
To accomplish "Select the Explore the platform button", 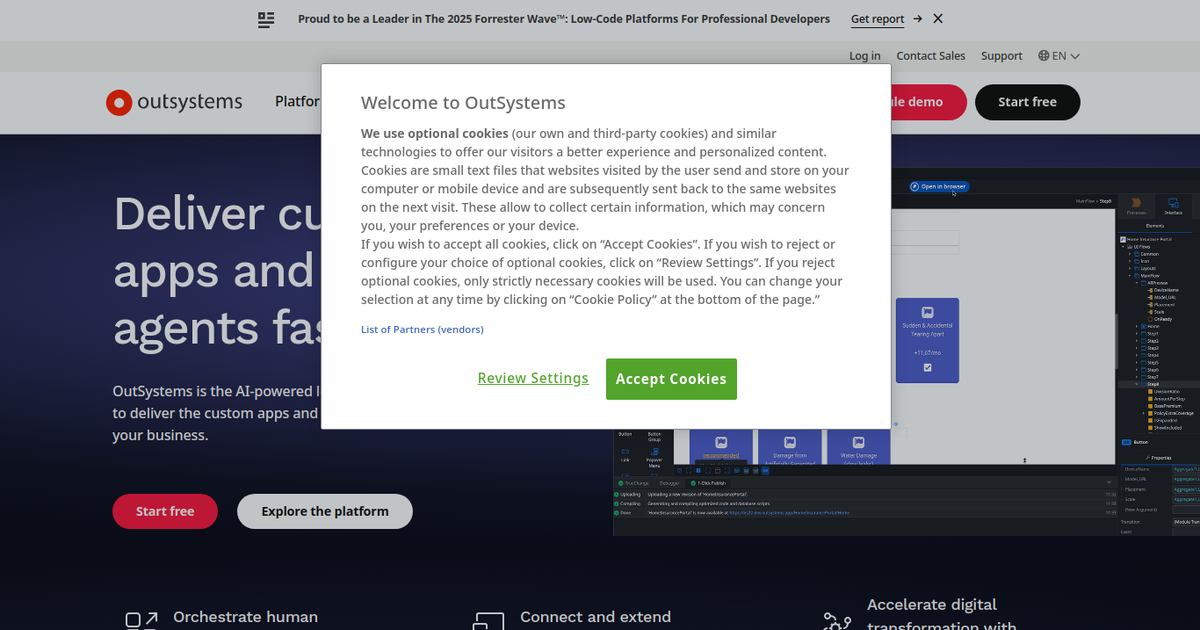I will pos(325,511).
